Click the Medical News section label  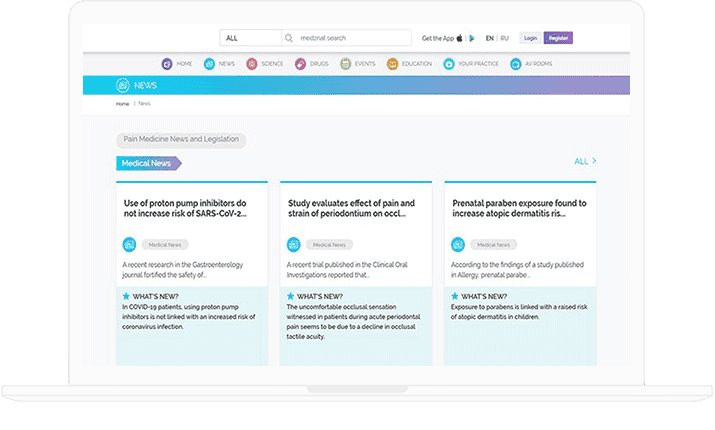pos(149,163)
